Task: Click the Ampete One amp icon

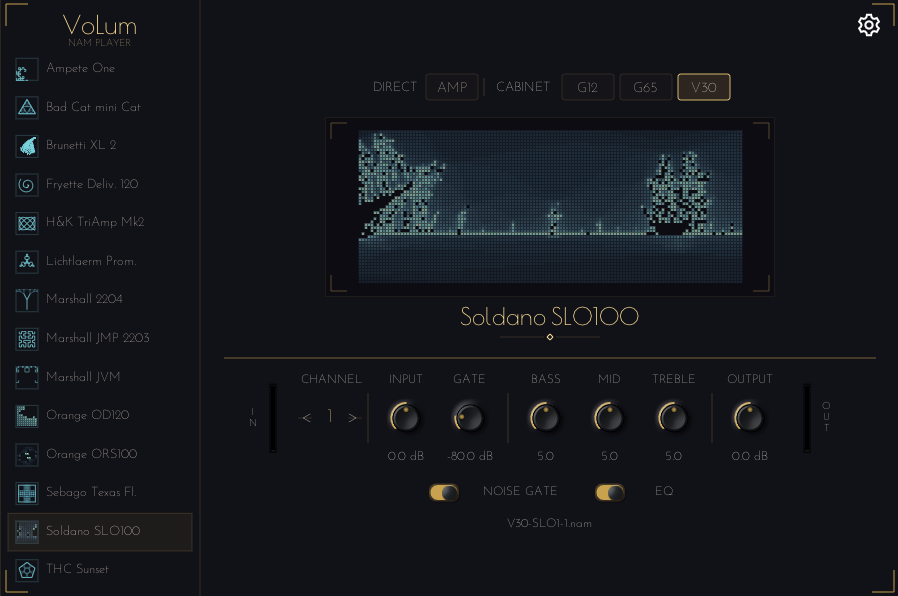Action: coord(26,69)
